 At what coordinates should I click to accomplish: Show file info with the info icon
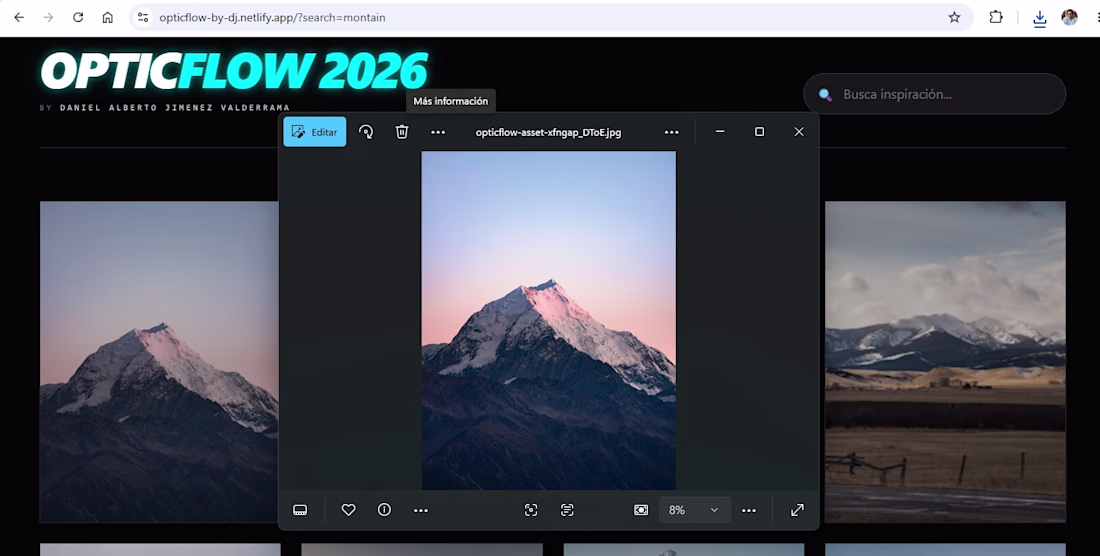tap(384, 510)
